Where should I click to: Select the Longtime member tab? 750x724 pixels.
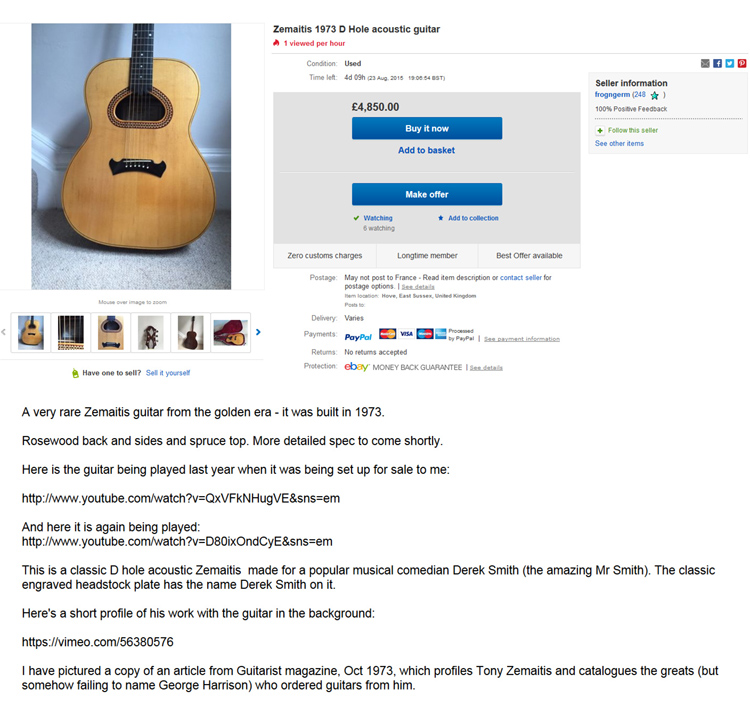[427, 256]
